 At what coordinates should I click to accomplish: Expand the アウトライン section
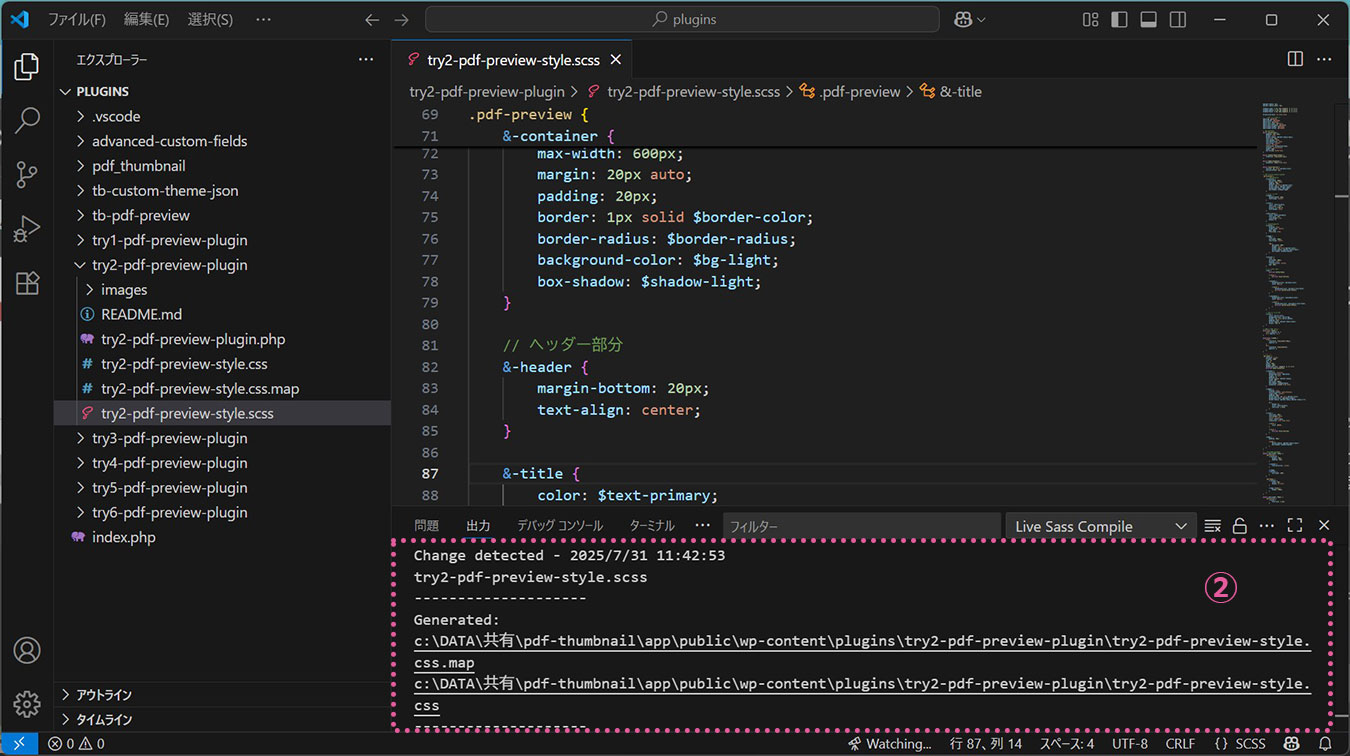point(222,695)
